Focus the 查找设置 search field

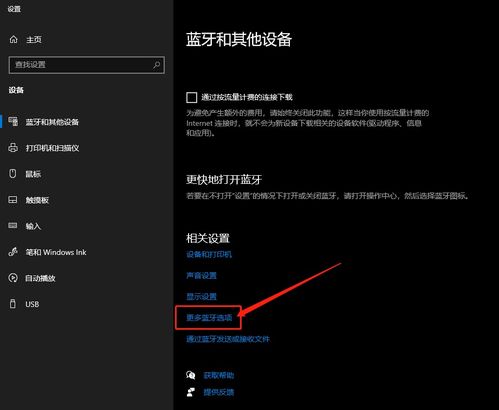tap(87, 65)
